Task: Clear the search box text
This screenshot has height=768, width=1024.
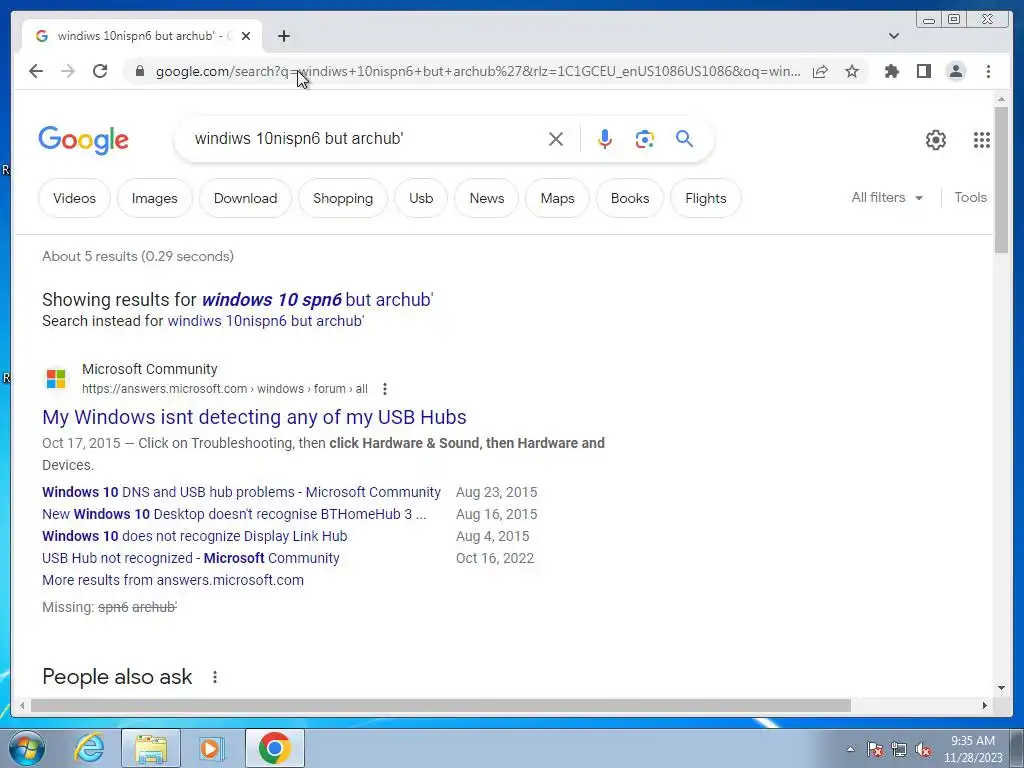Action: tap(556, 139)
